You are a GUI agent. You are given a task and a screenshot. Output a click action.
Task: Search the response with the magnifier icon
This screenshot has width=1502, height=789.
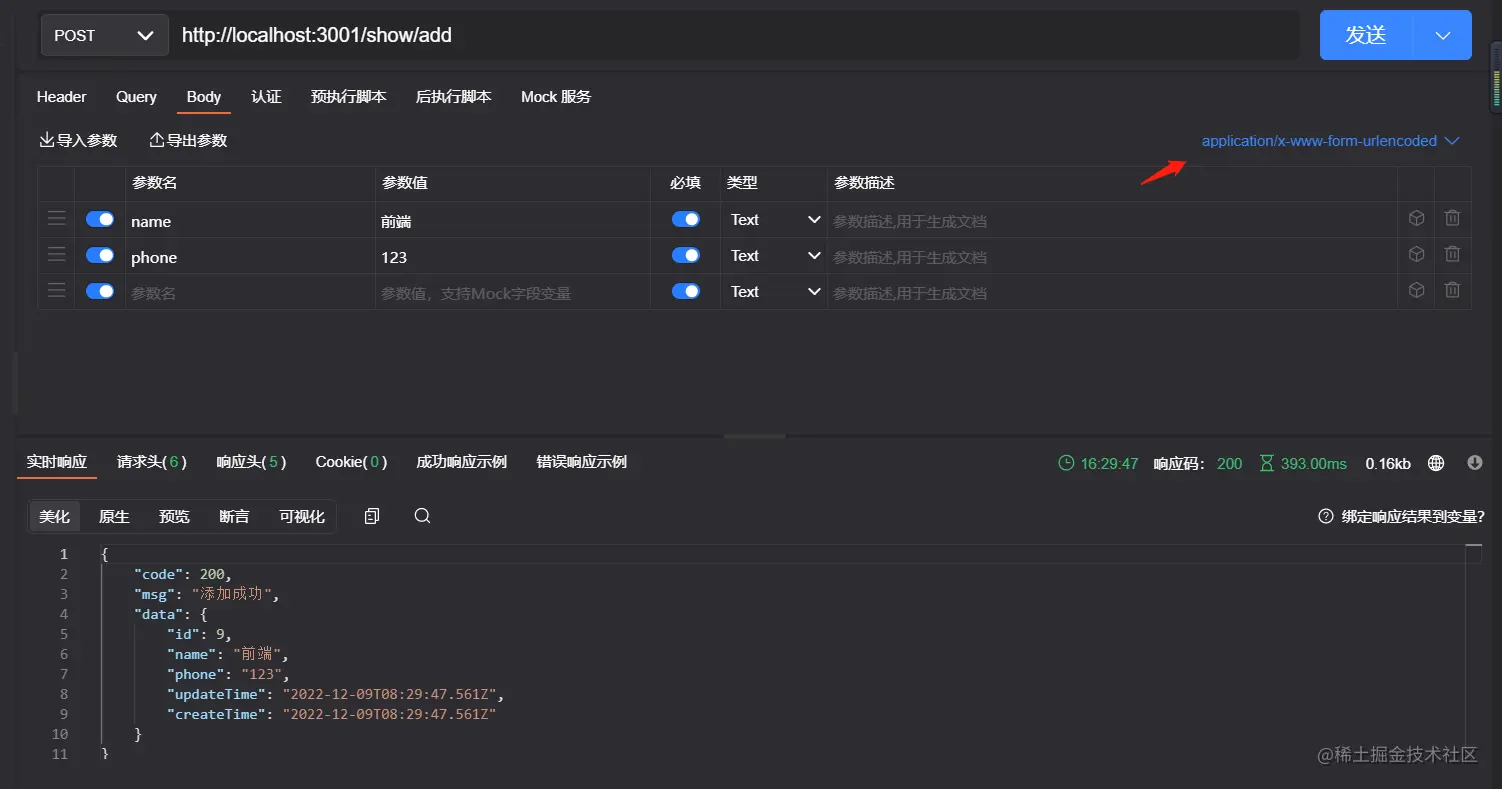click(422, 516)
